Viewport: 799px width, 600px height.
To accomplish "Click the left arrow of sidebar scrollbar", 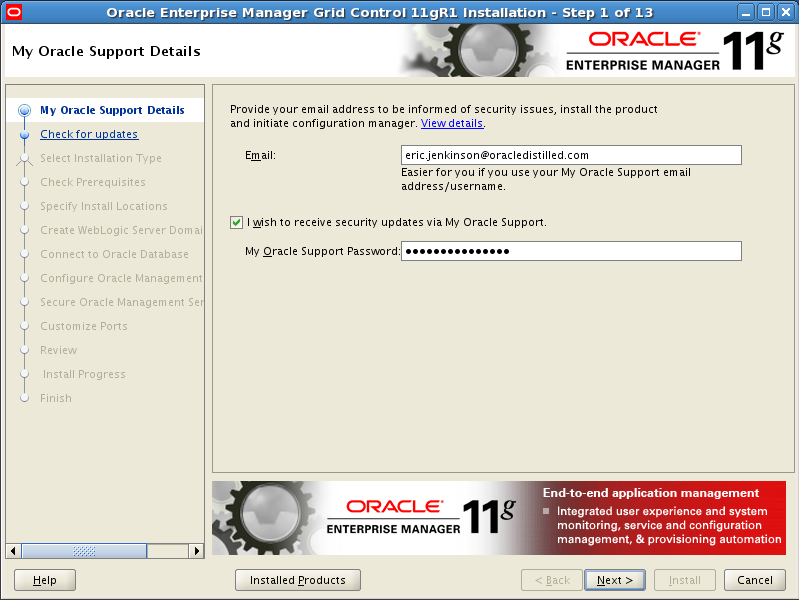I will tap(13, 551).
